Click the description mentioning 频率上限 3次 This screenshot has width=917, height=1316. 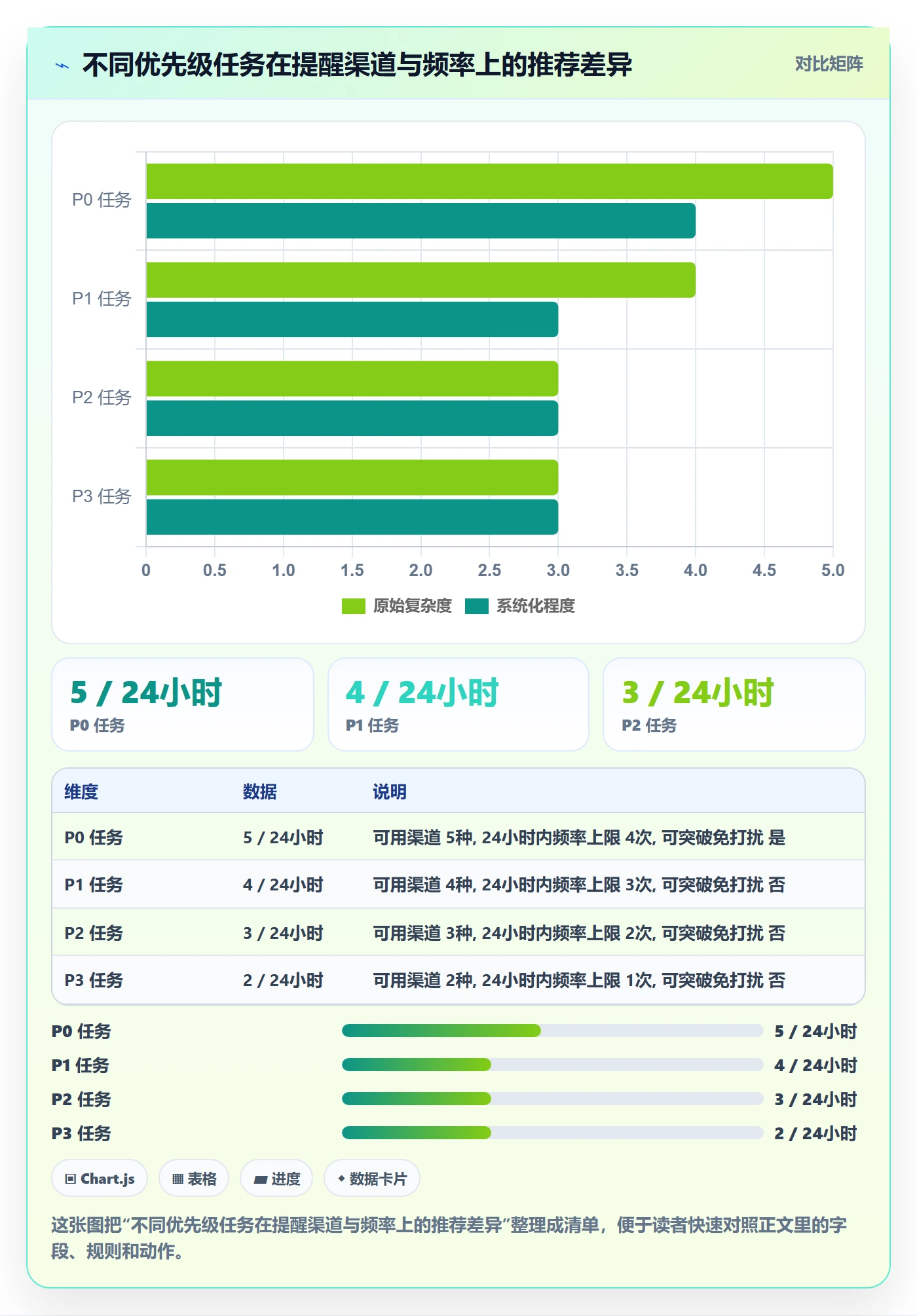pos(579,885)
